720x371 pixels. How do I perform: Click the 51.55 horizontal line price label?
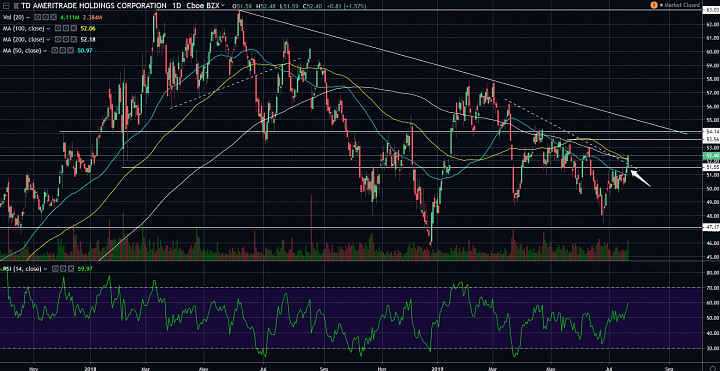711,168
